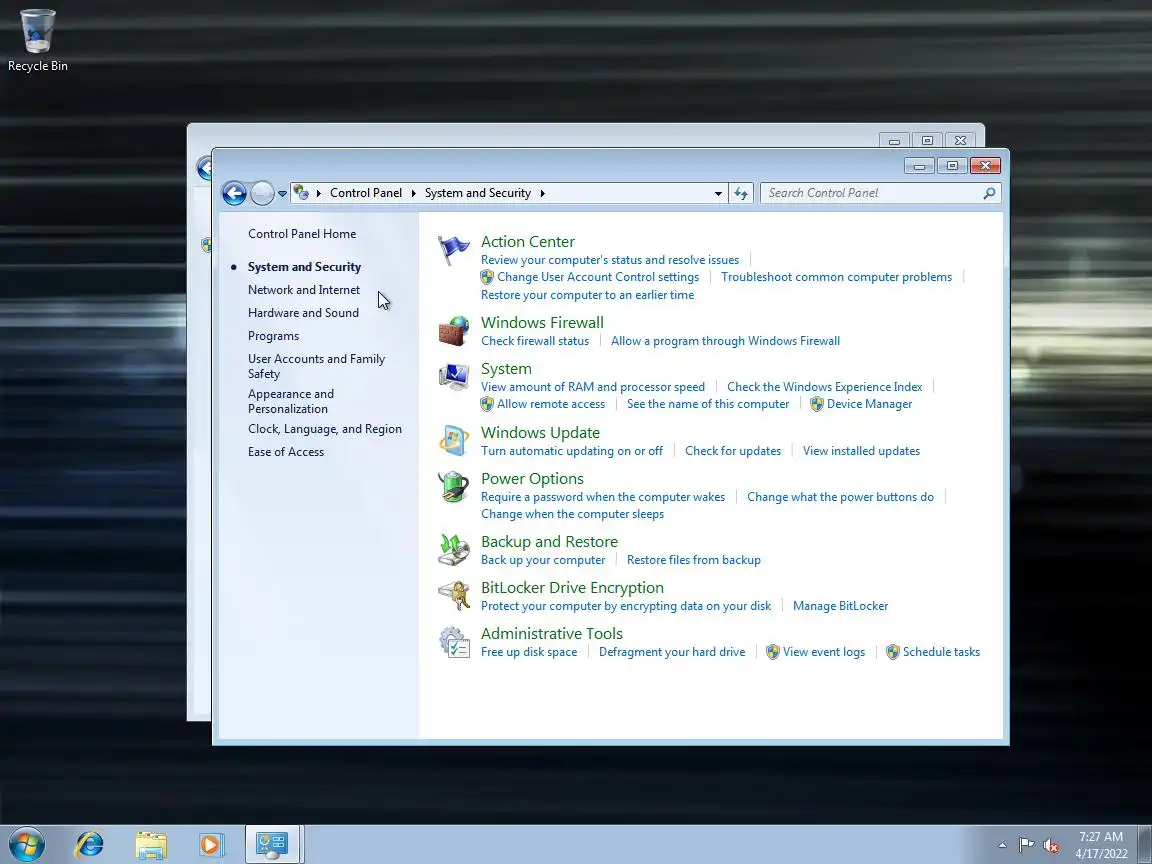Click the System computer monitor icon
This screenshot has width=1152, height=864.
coord(453,377)
